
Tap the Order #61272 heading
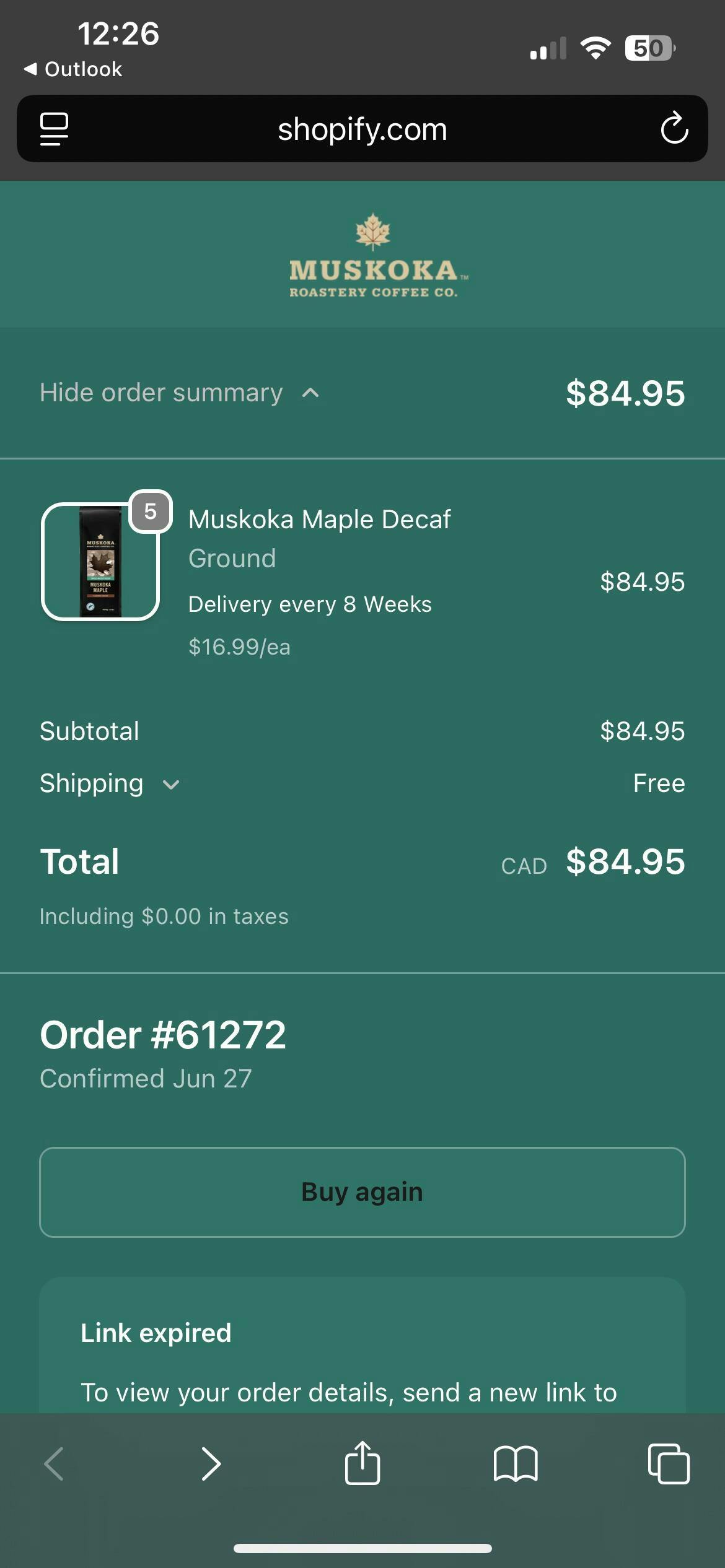tap(163, 1035)
